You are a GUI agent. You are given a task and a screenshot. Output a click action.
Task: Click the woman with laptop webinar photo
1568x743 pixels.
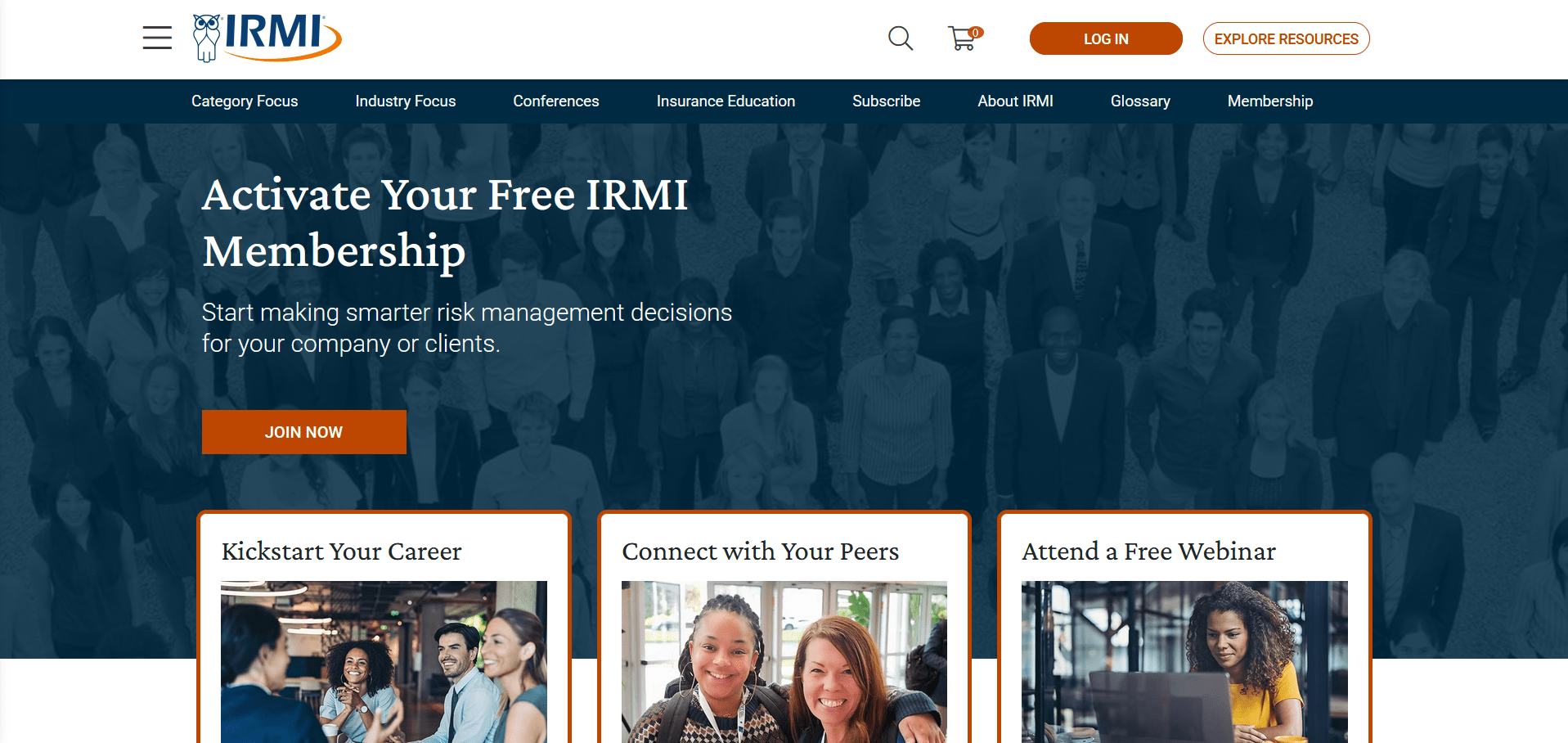tap(1184, 662)
